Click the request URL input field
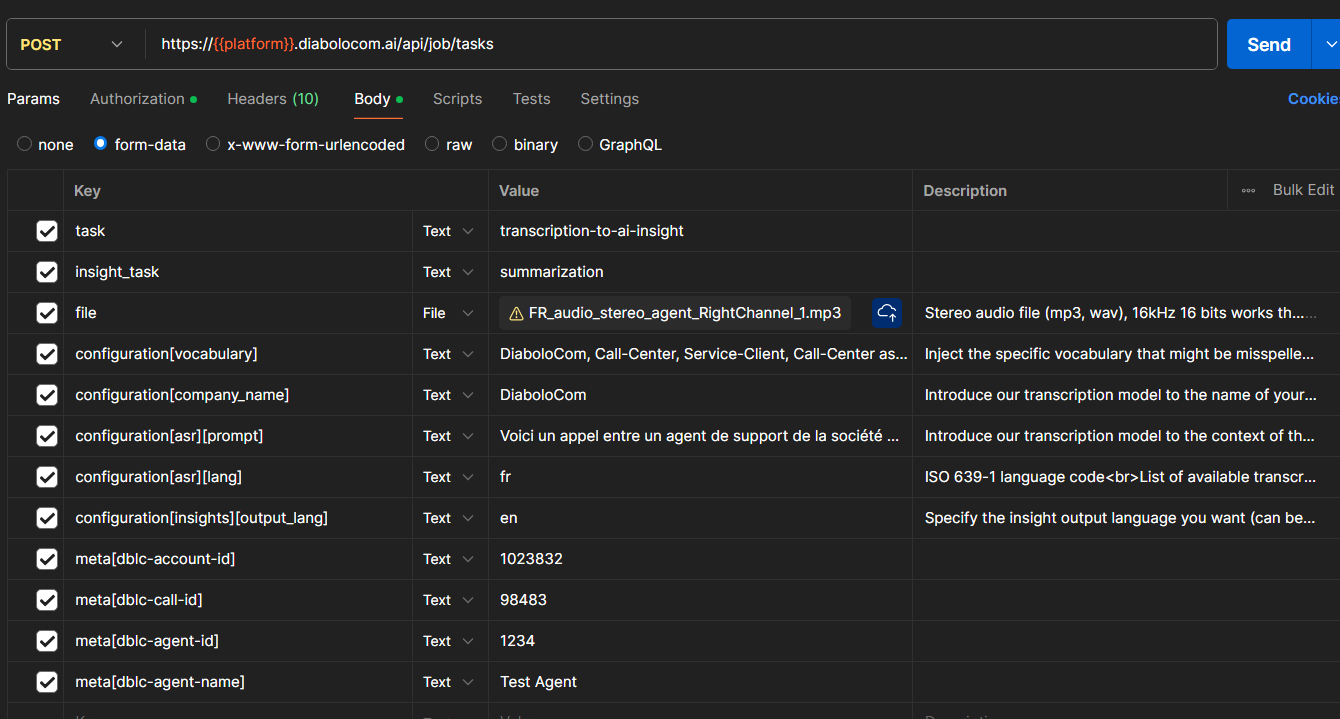Screen dimensions: 1340x719 pyautogui.click(x=680, y=44)
